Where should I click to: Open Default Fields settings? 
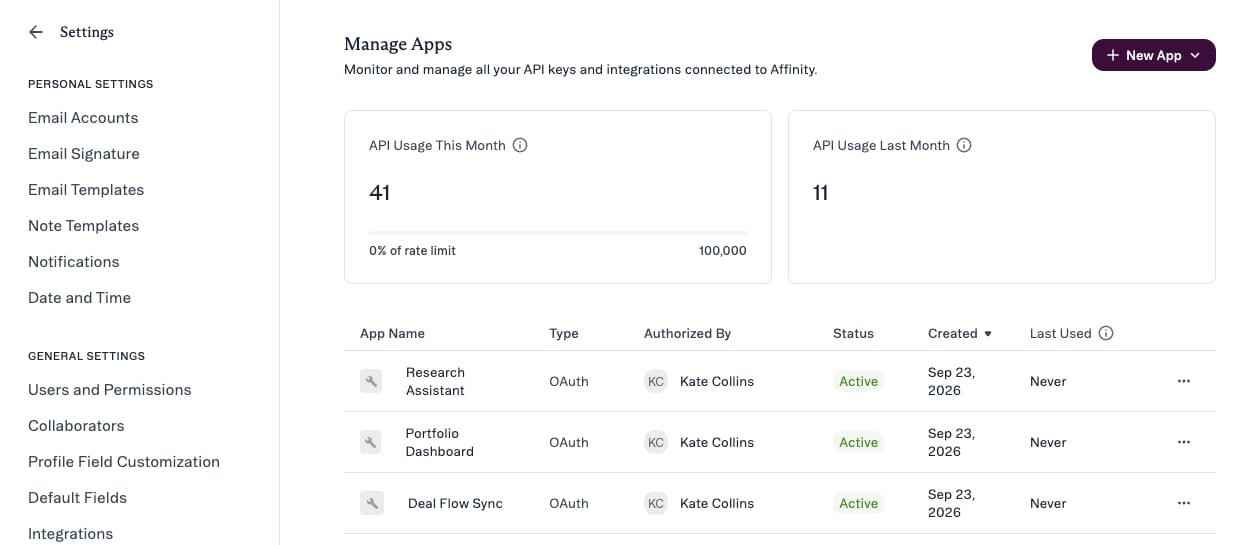tap(77, 498)
